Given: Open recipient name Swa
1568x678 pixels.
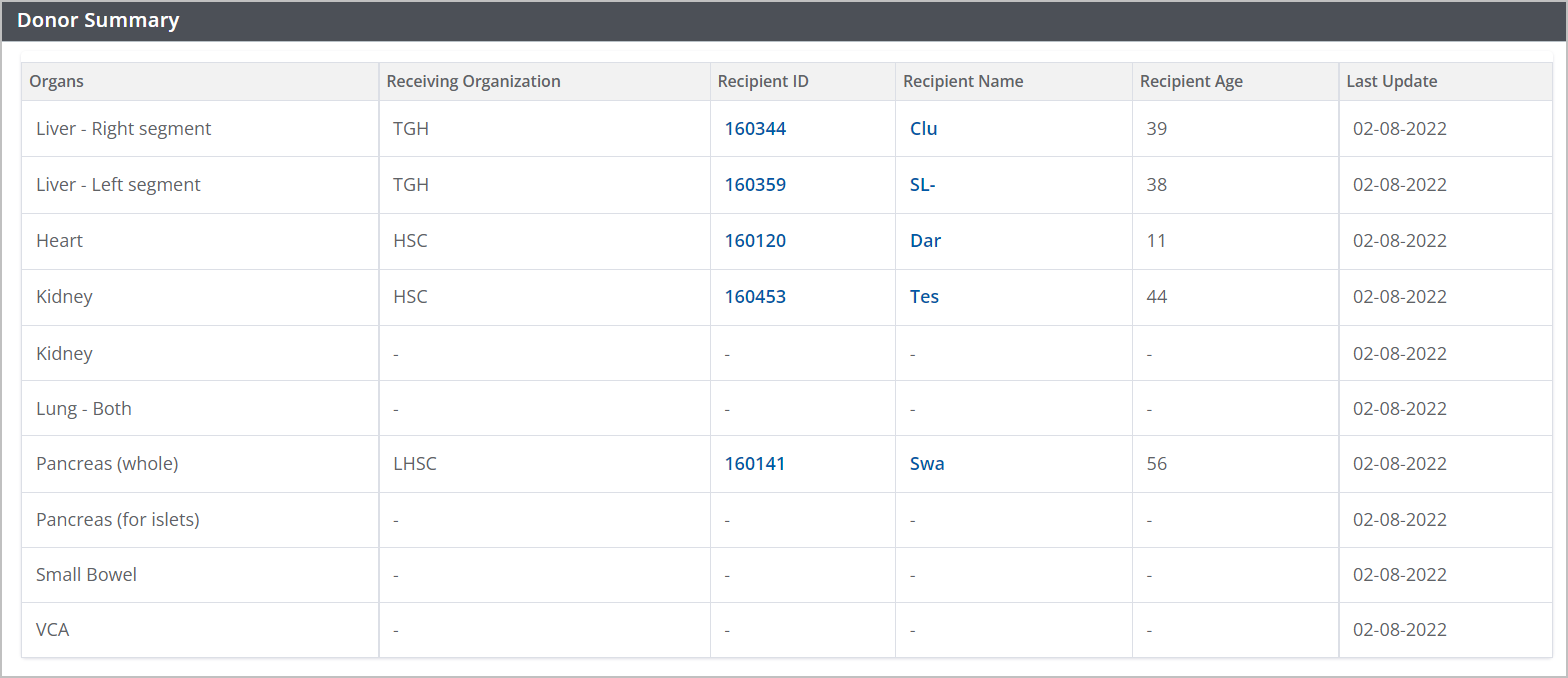Looking at the screenshot, I should point(927,464).
